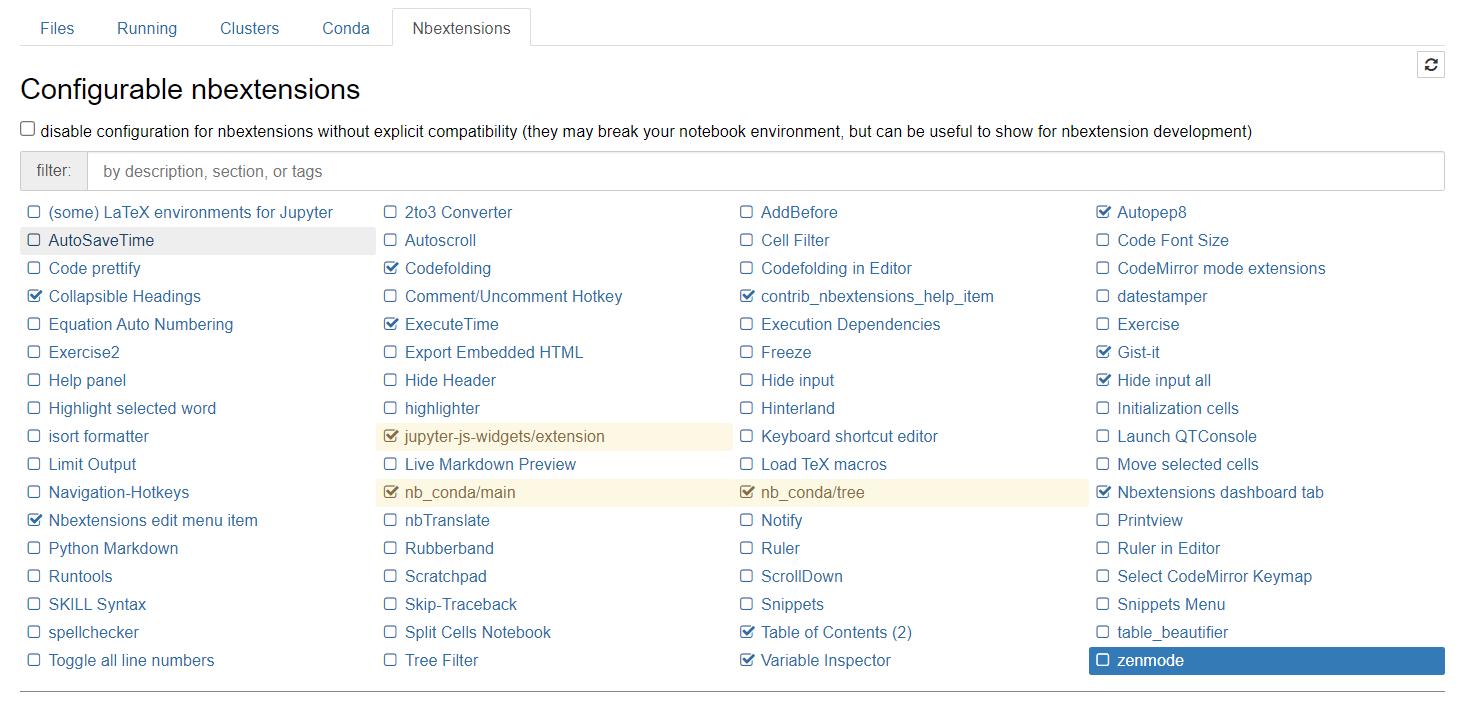Uncheck the Variable Inspector extension
Viewport: 1467px width, 704px height.
click(747, 660)
